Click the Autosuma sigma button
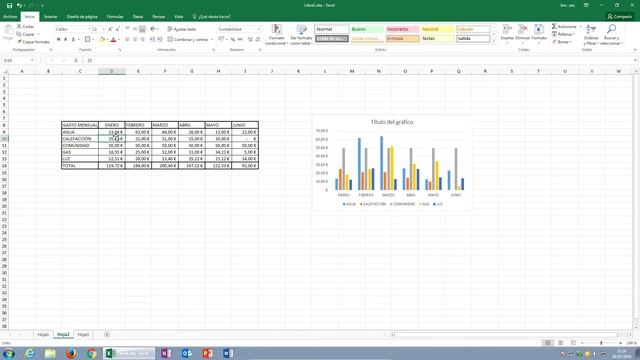The width and height of the screenshot is (640, 360). click(x=564, y=27)
